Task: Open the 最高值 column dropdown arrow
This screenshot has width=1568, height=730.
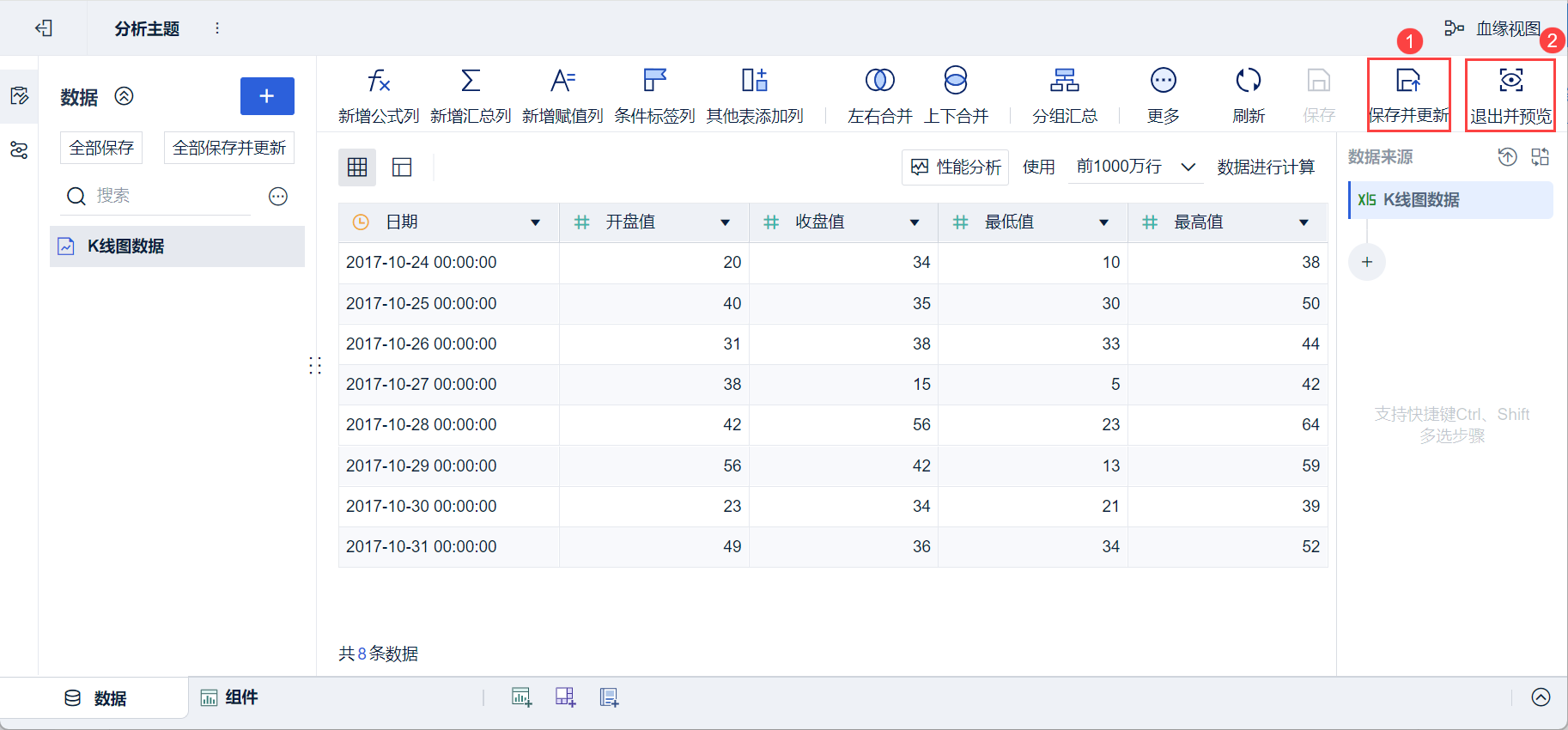Action: point(1304,222)
